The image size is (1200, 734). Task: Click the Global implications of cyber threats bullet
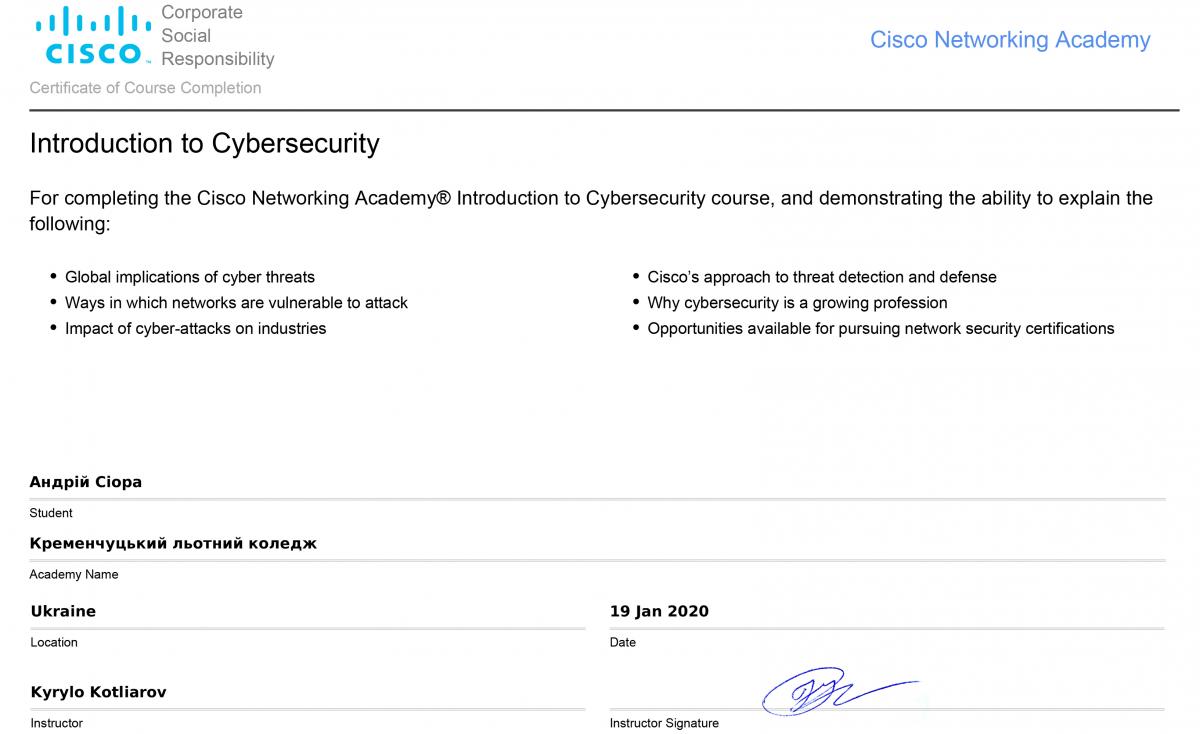(190, 277)
